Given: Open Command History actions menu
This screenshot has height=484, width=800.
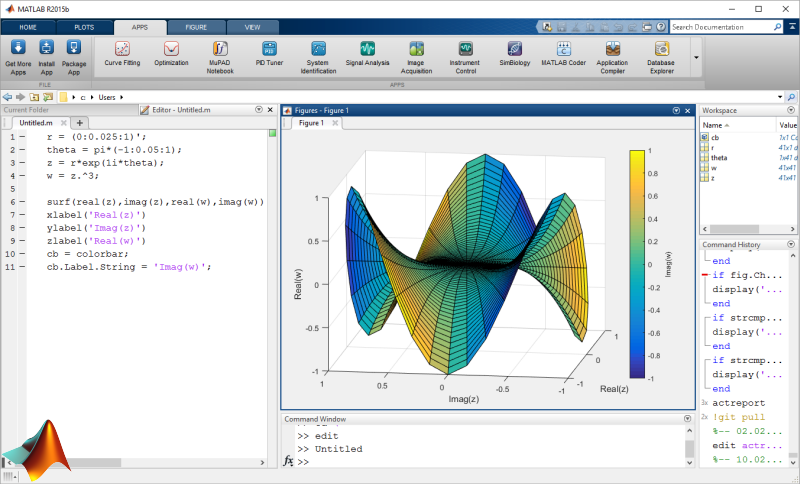Looking at the screenshot, I should click(x=791, y=244).
